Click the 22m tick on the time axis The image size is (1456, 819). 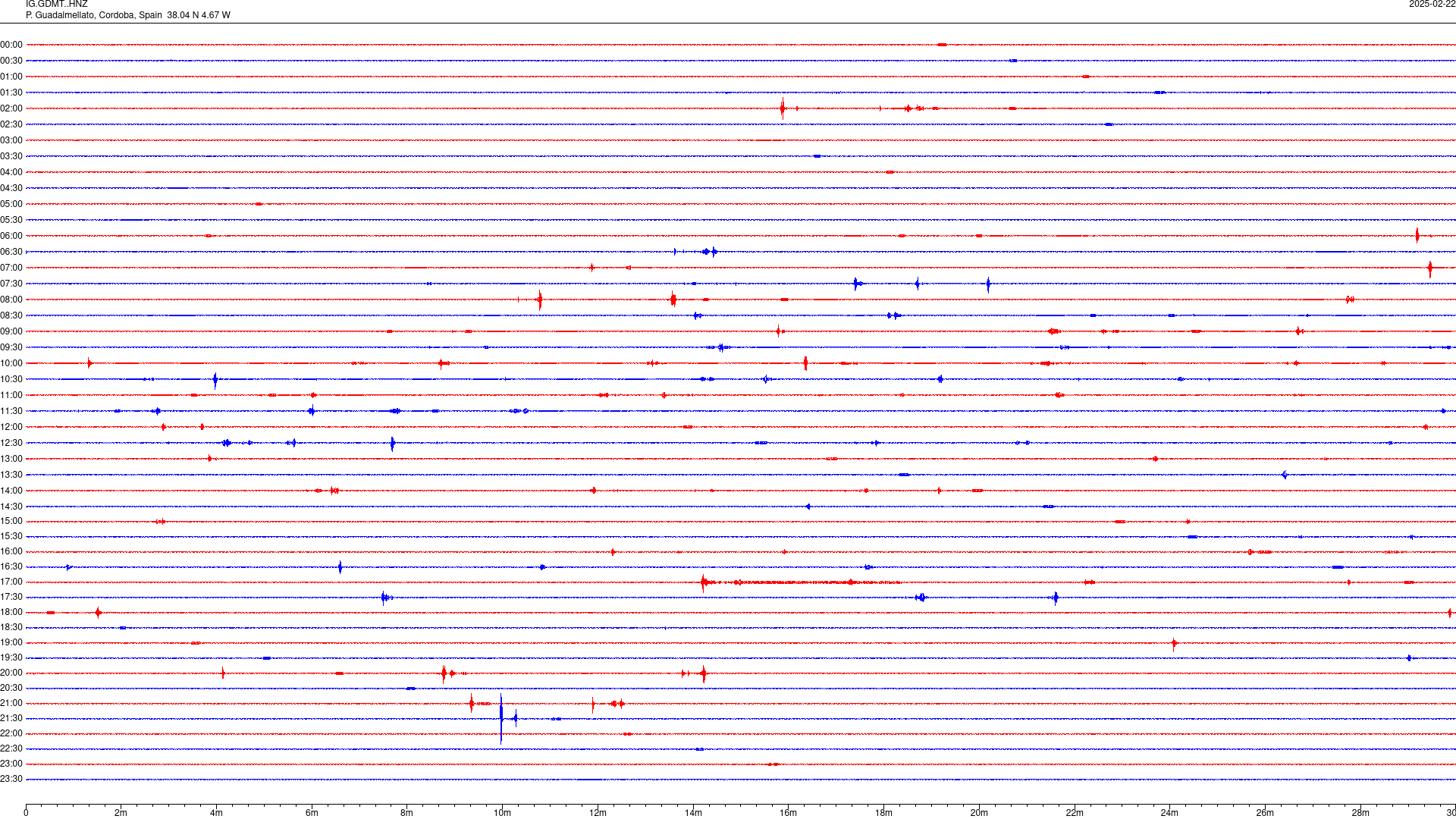point(1075,813)
